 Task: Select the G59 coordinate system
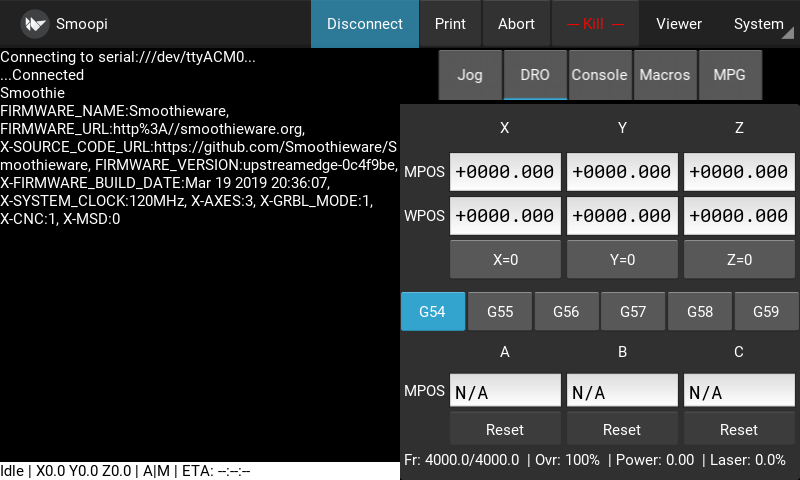(x=766, y=312)
